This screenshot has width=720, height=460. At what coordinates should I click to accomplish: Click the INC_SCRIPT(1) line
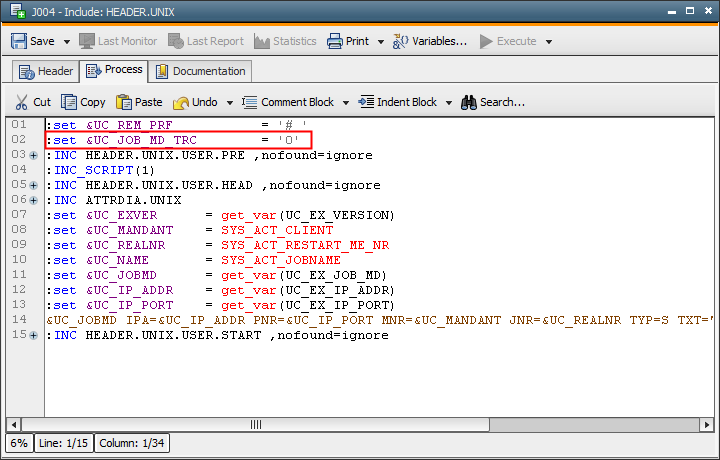101,170
